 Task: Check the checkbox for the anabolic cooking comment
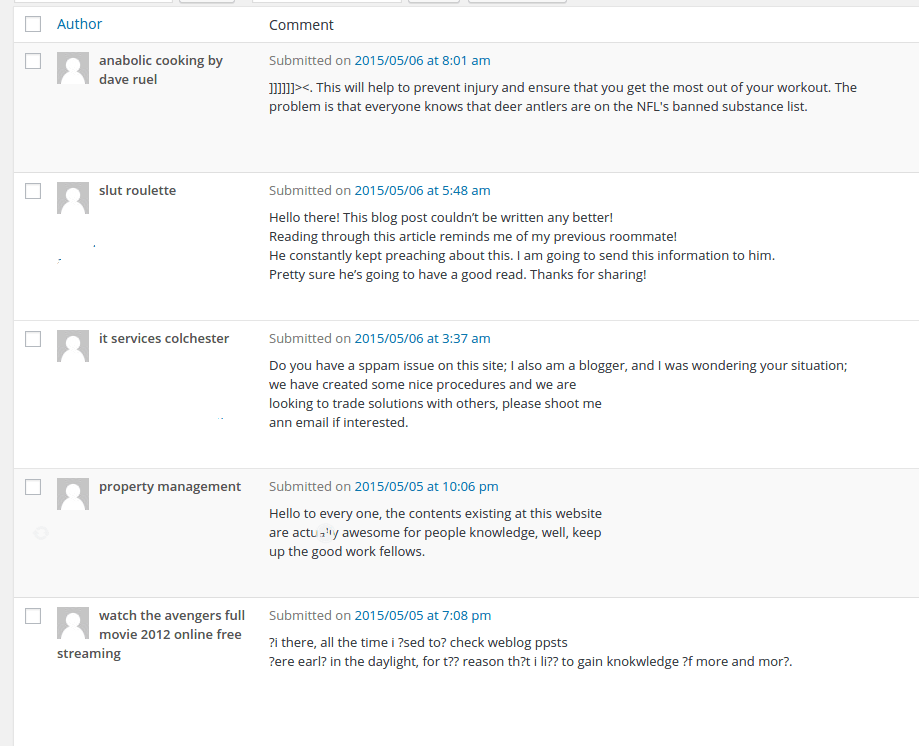pos(33,60)
